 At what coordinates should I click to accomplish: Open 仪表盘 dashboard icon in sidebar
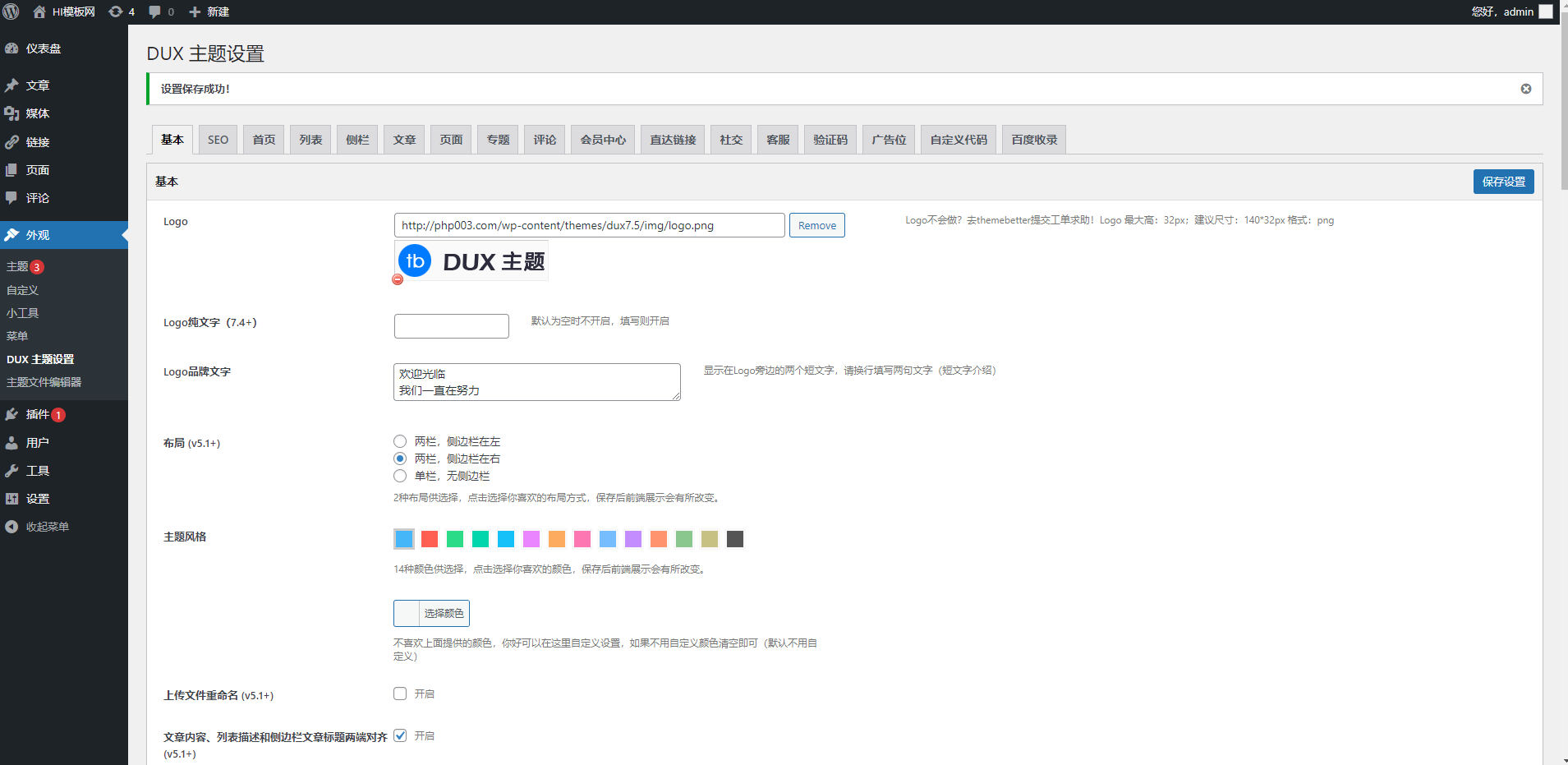11,48
